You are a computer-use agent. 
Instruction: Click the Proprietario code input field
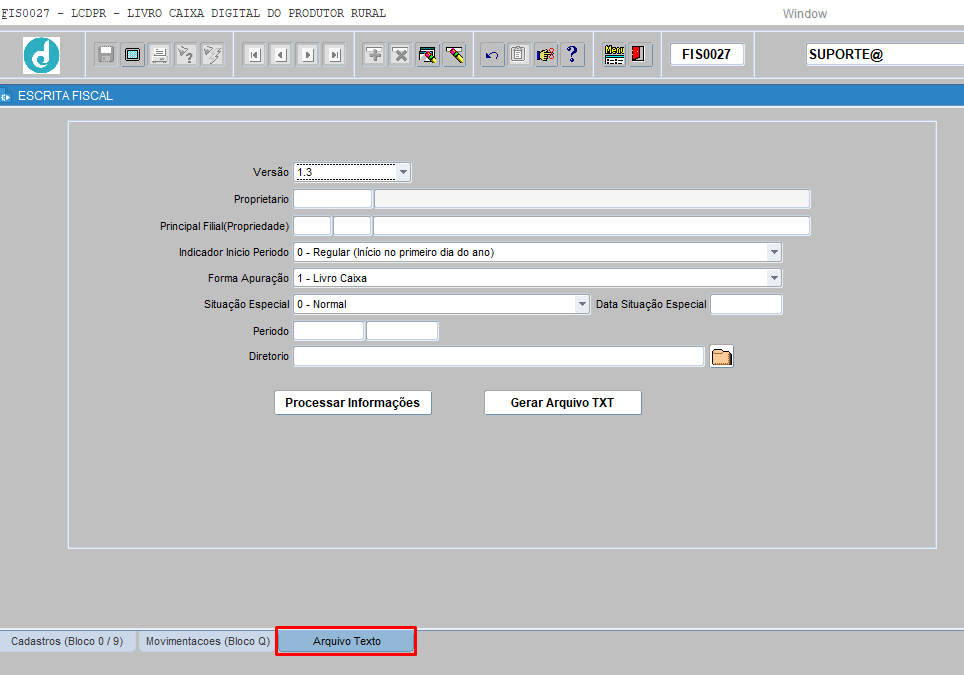(333, 199)
